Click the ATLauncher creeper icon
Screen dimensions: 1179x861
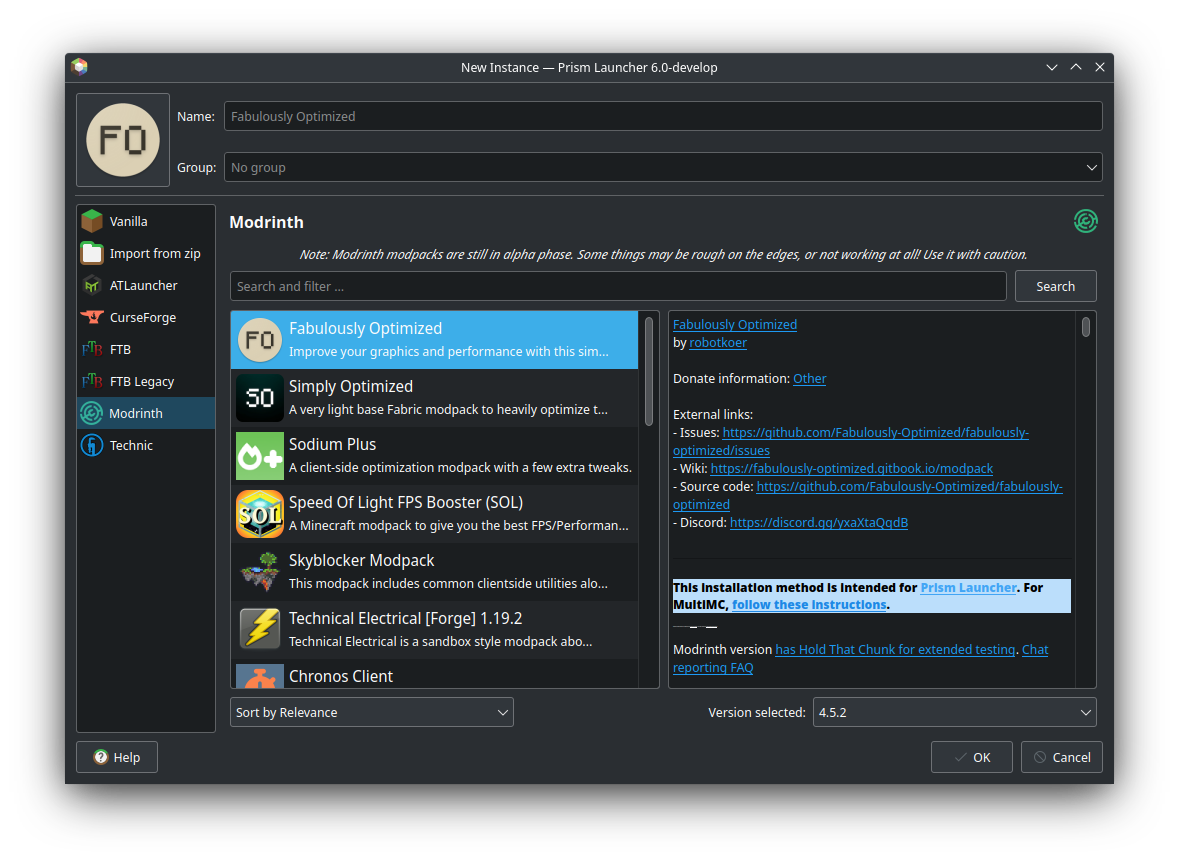[92, 285]
